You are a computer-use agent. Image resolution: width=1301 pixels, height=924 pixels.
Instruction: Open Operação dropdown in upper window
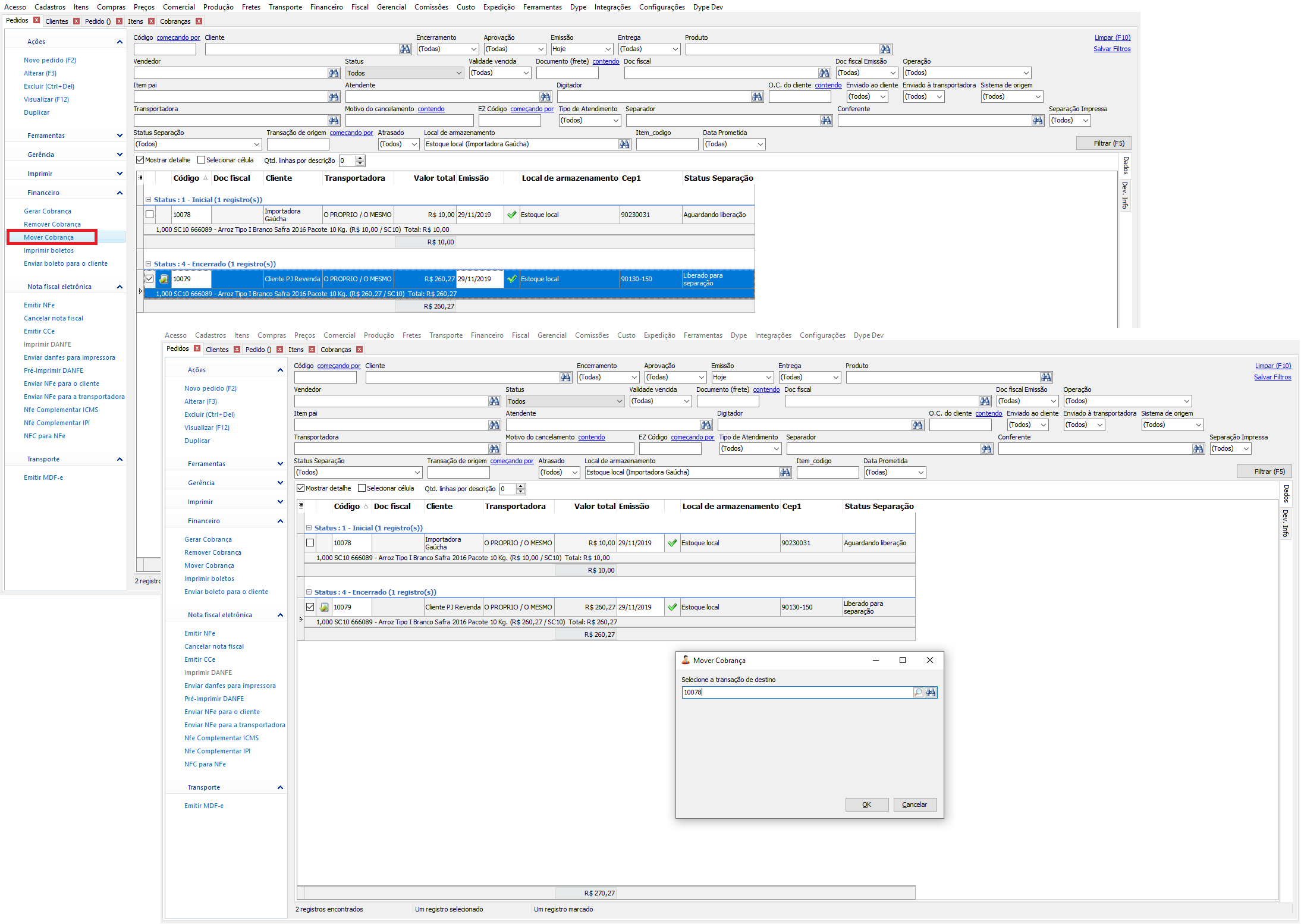pos(967,73)
